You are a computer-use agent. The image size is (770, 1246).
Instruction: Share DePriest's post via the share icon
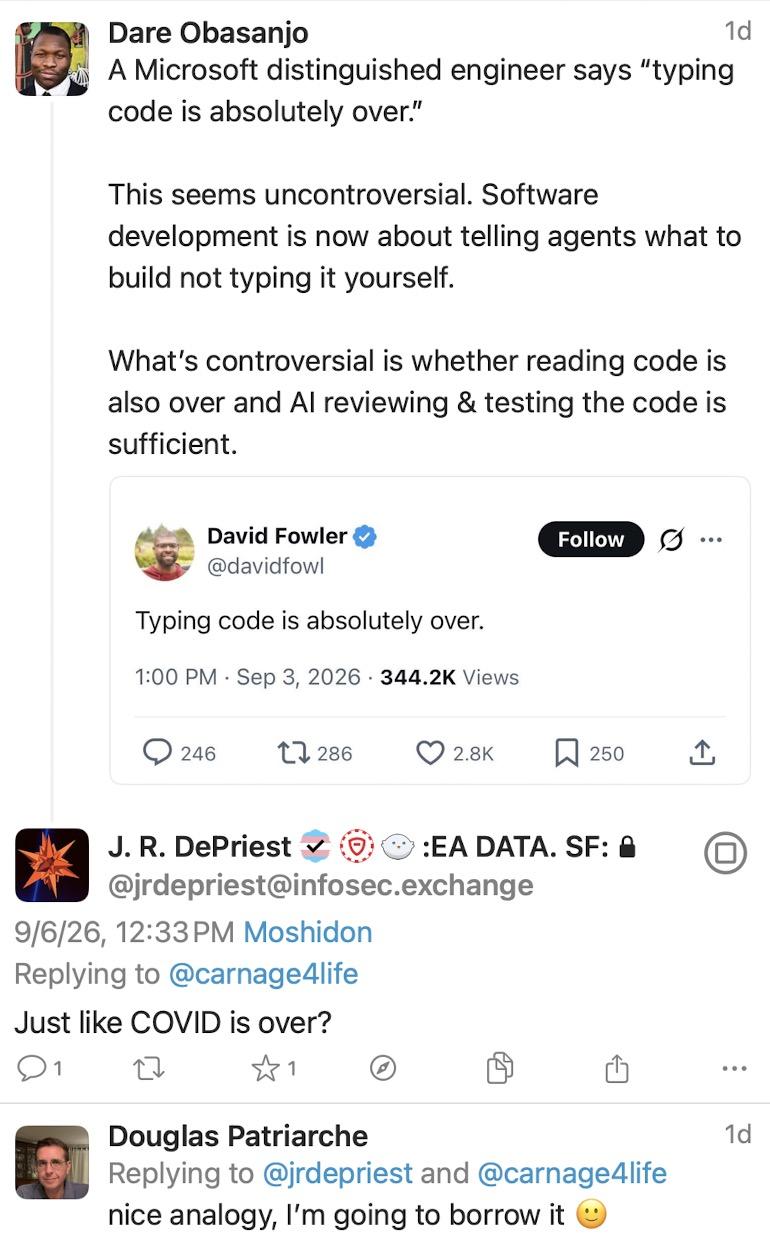pyautogui.click(x=617, y=1068)
